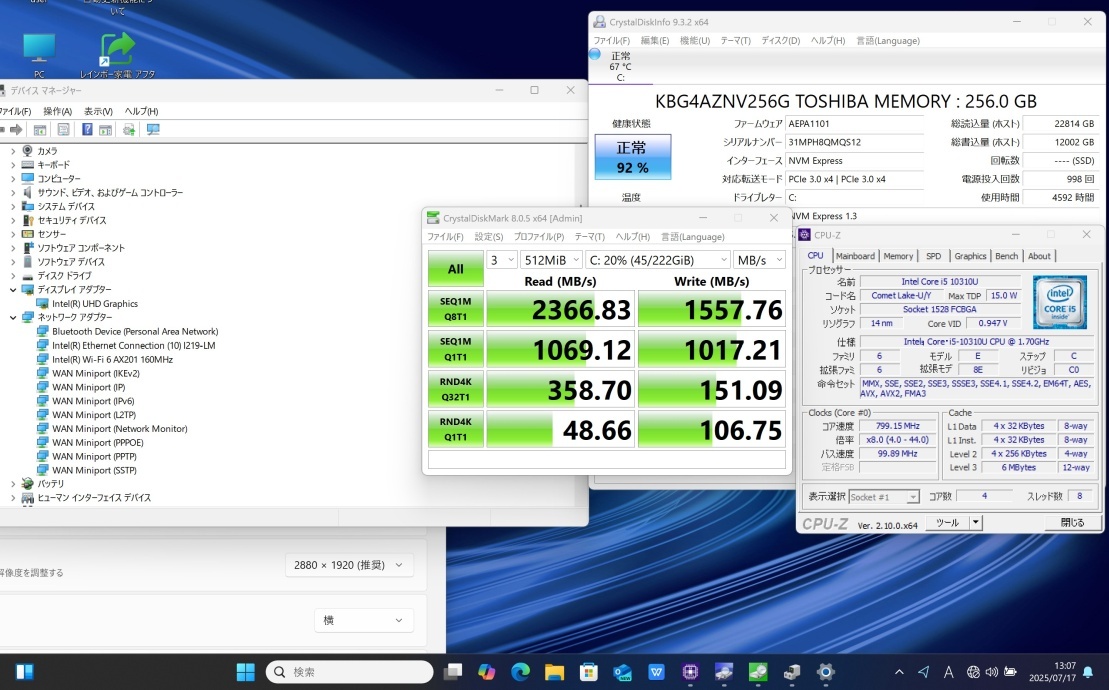This screenshot has width=1109, height=690.
Task: Switch to the Mainboard tab in CPU-Z
Action: coord(854,256)
